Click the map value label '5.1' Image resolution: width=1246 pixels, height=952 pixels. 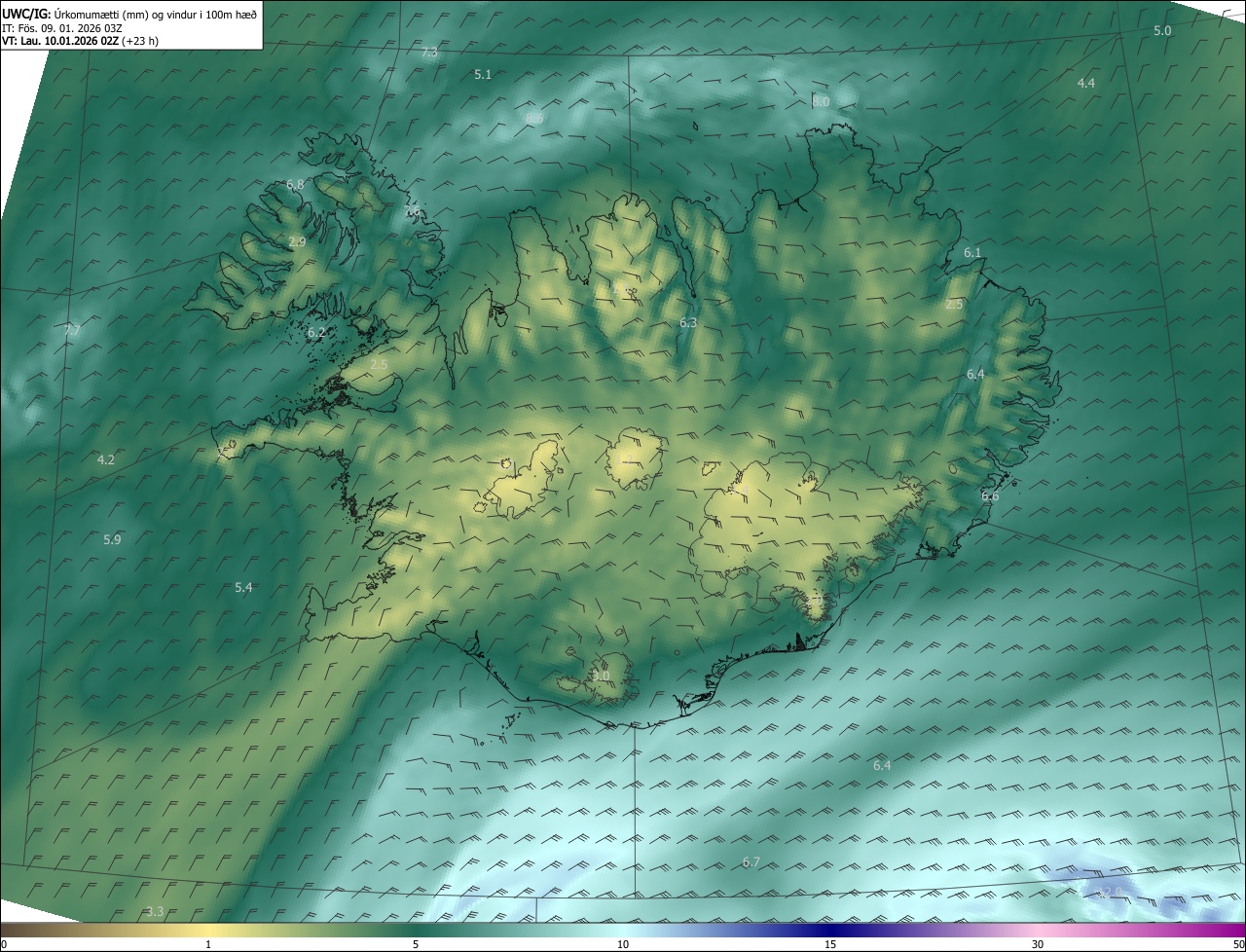[x=483, y=75]
